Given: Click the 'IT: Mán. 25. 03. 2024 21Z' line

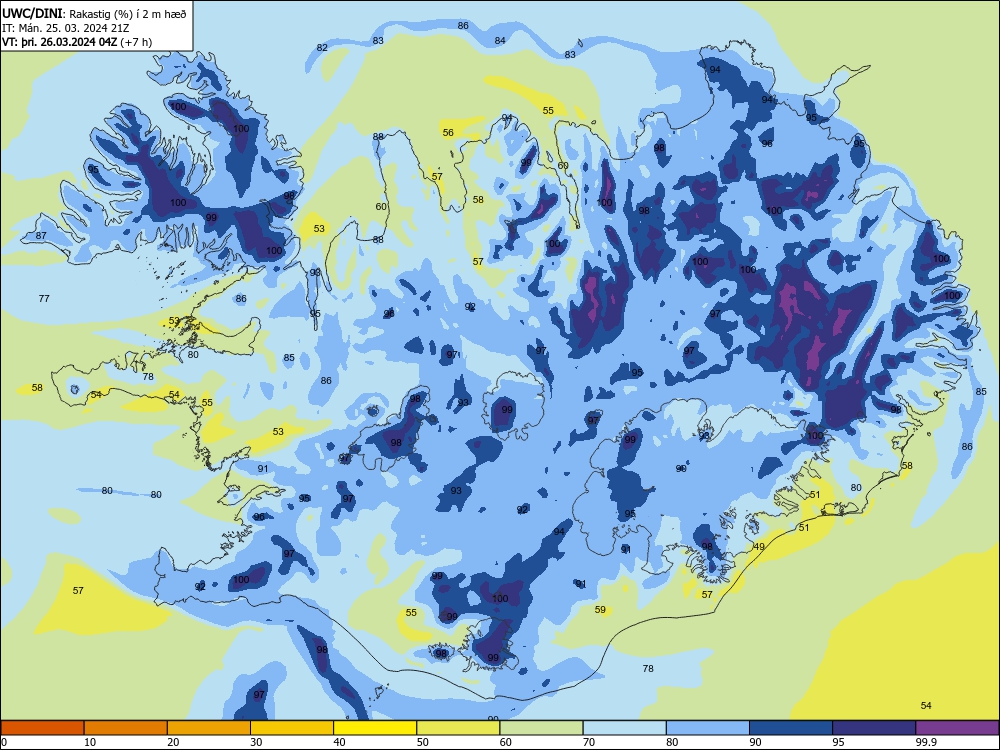Looking at the screenshot, I should [x=66, y=27].
